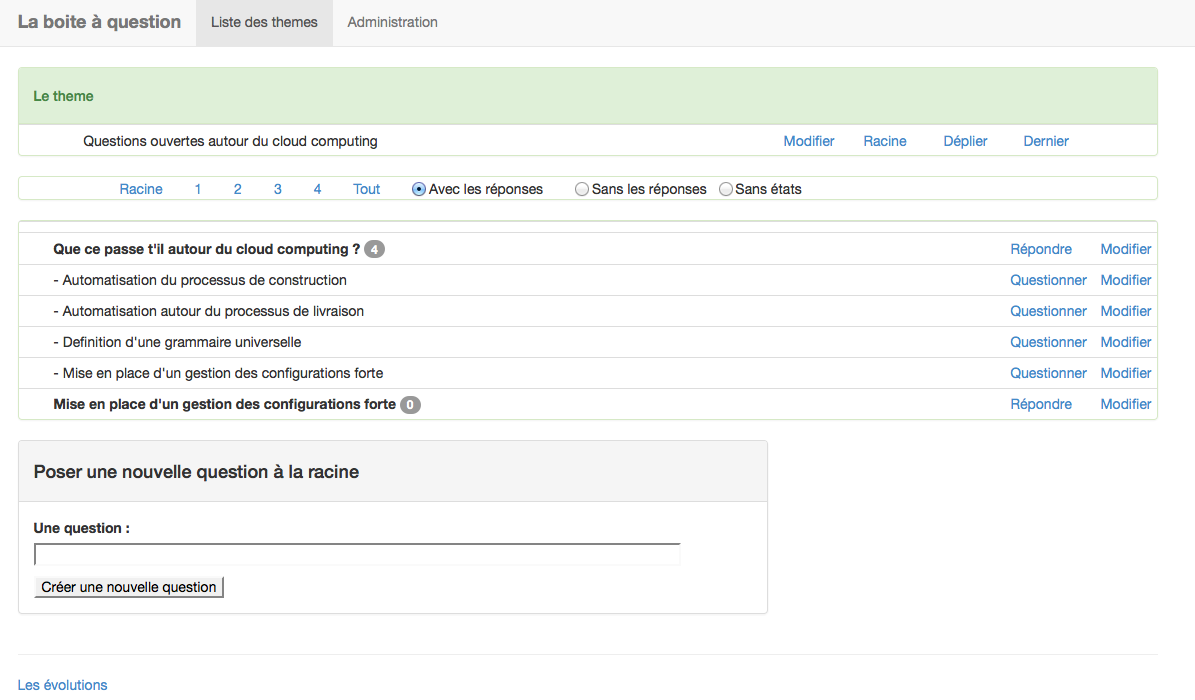
Task: Click 'Modifier' for 'Automatisation du processus de construction'
Action: click(1125, 280)
